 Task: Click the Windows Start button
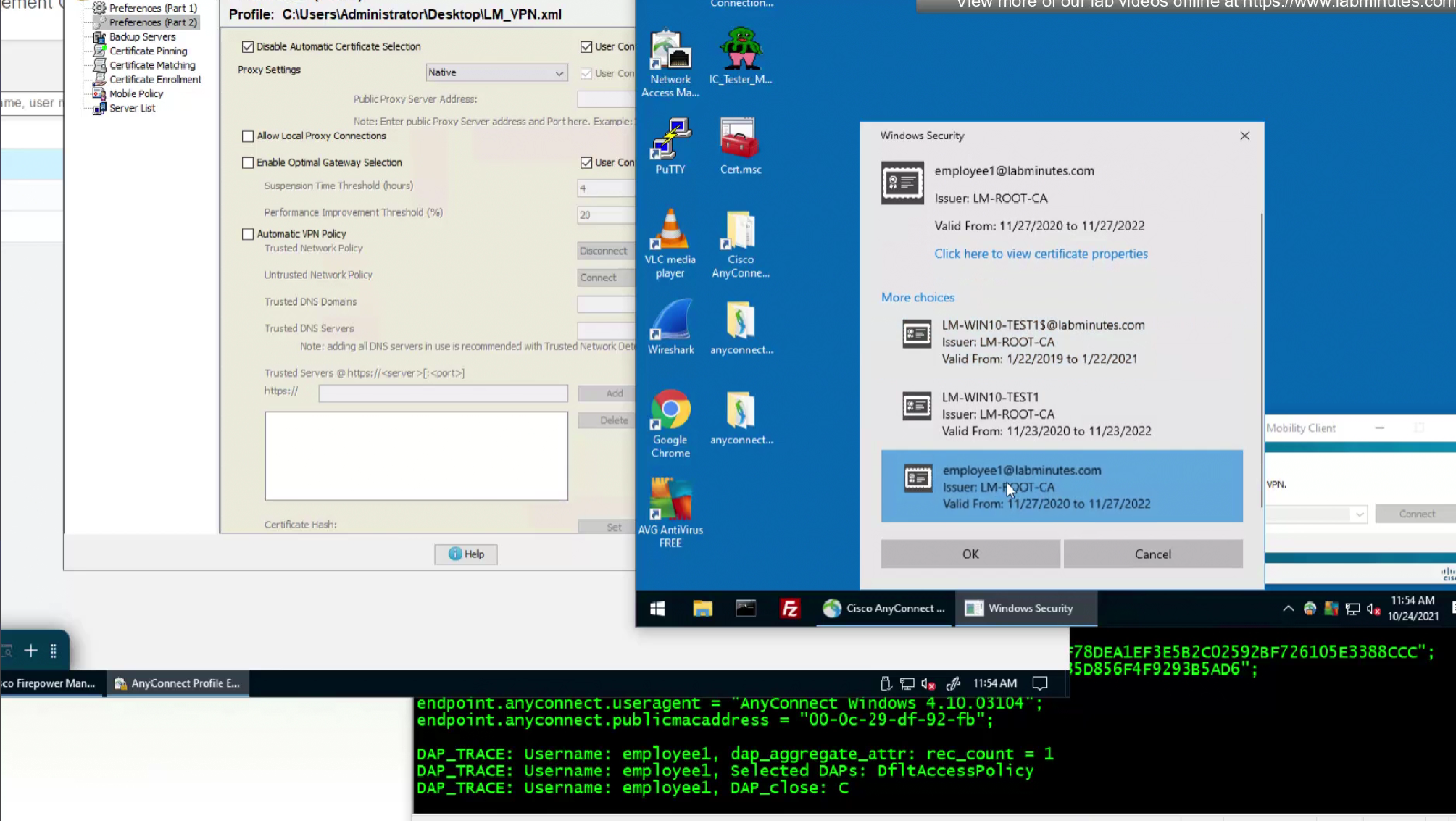[x=657, y=608]
